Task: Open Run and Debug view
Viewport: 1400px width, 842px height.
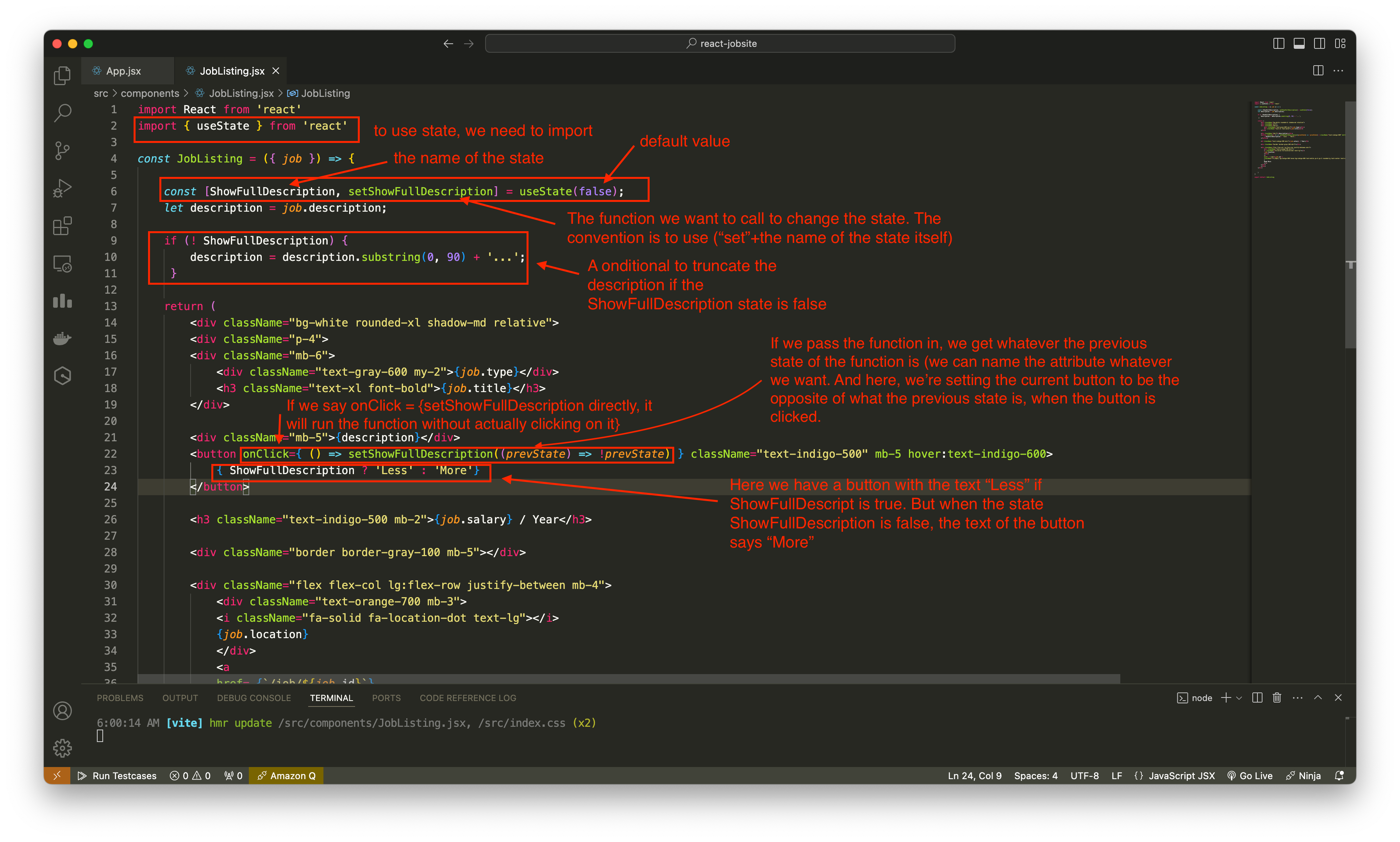Action: pos(62,188)
